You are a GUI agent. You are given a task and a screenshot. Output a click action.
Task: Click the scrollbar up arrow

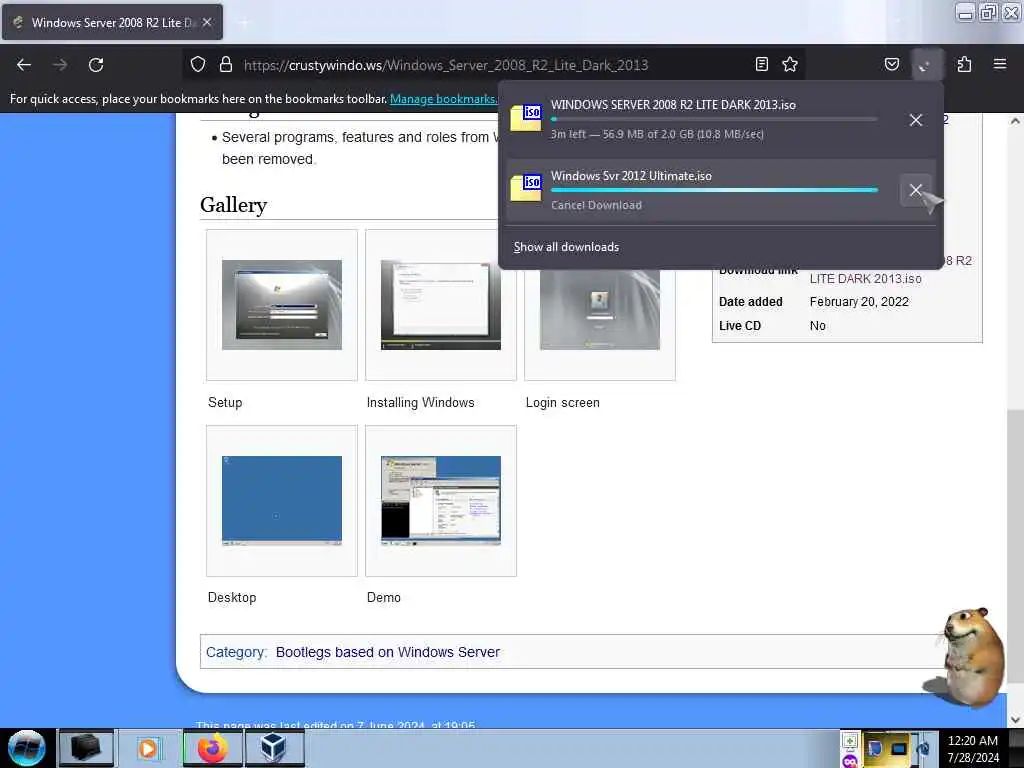click(x=1015, y=121)
